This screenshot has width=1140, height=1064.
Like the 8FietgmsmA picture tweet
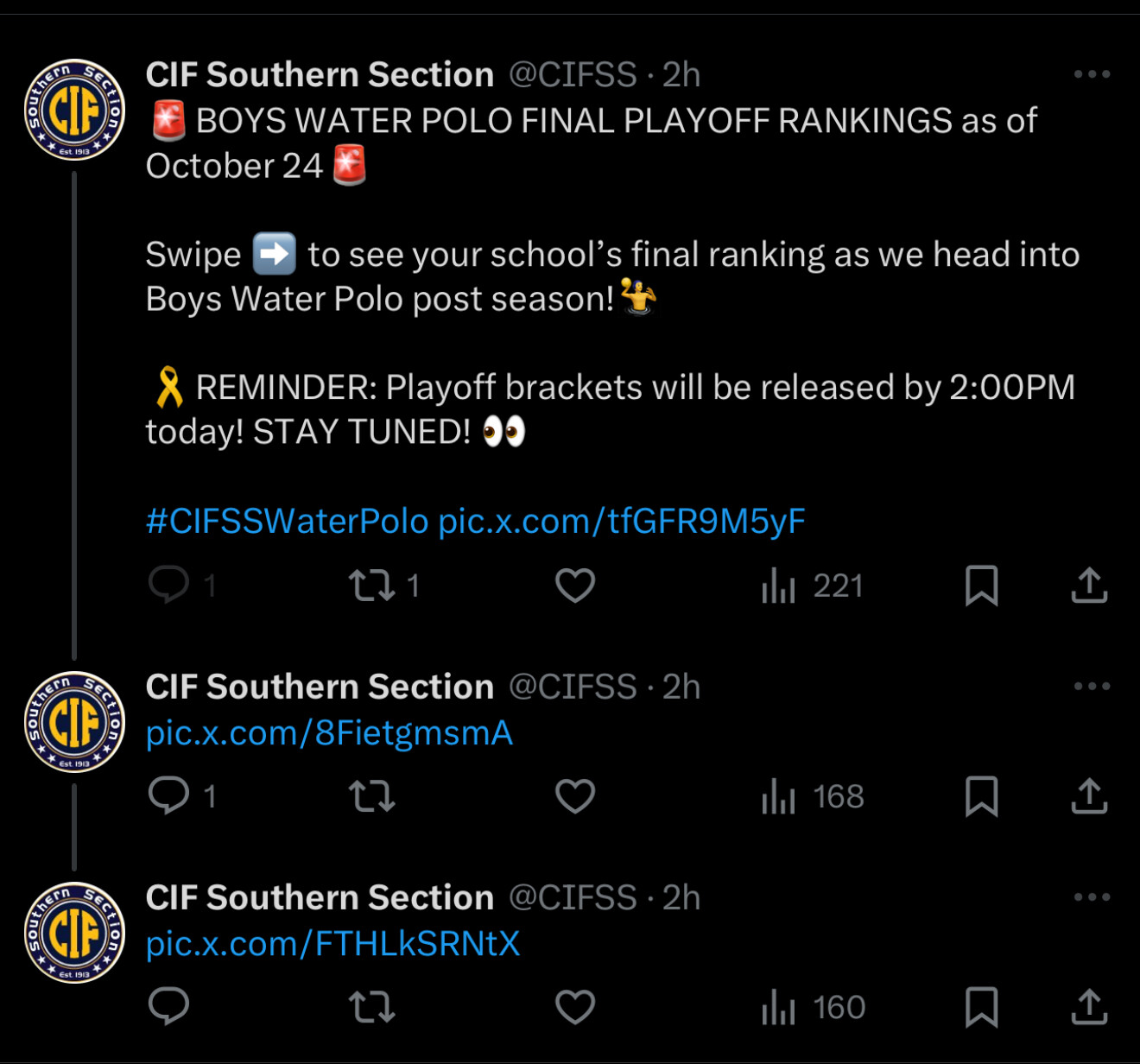pyautogui.click(x=575, y=795)
